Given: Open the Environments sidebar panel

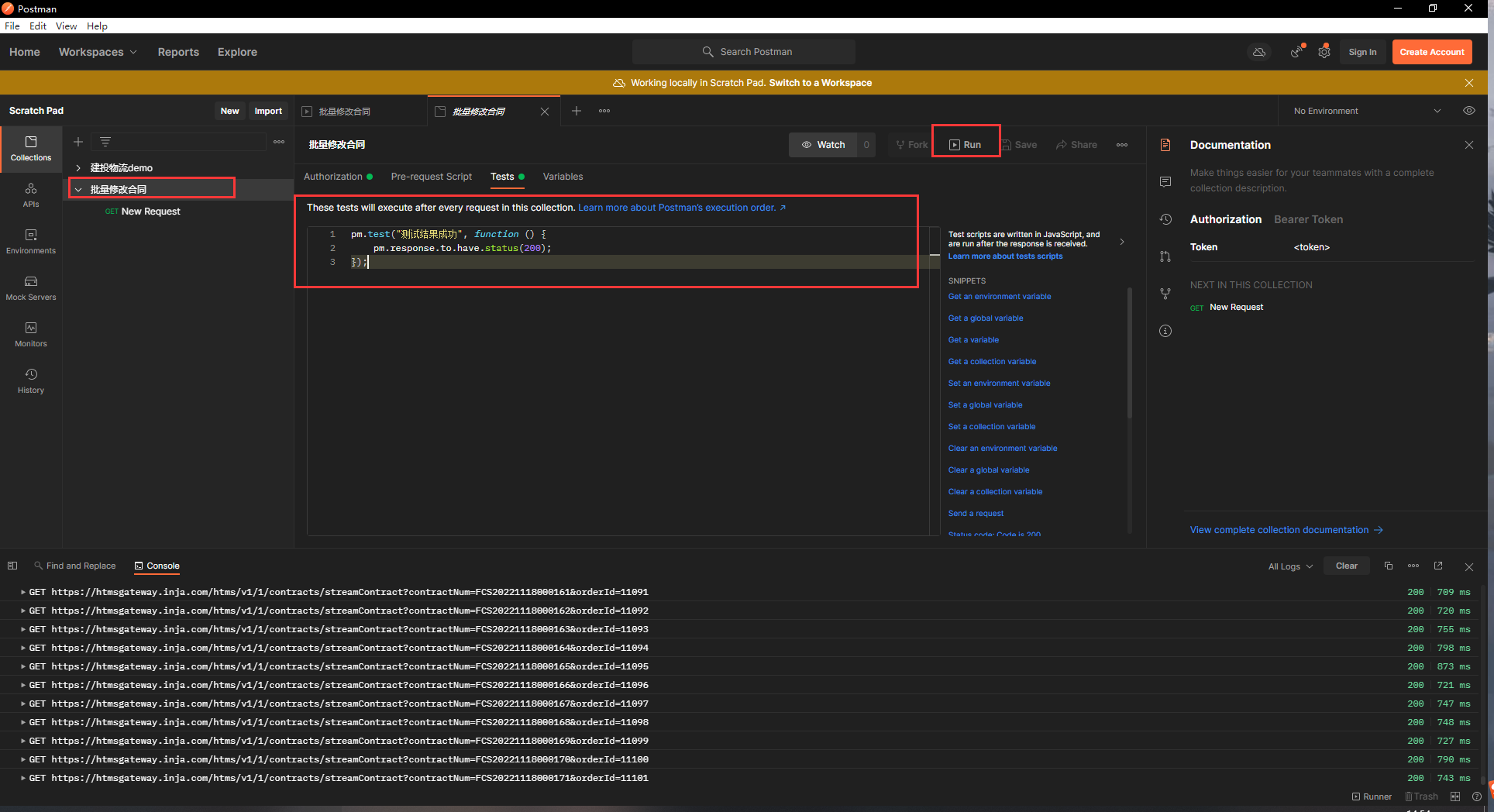Looking at the screenshot, I should click(31, 242).
